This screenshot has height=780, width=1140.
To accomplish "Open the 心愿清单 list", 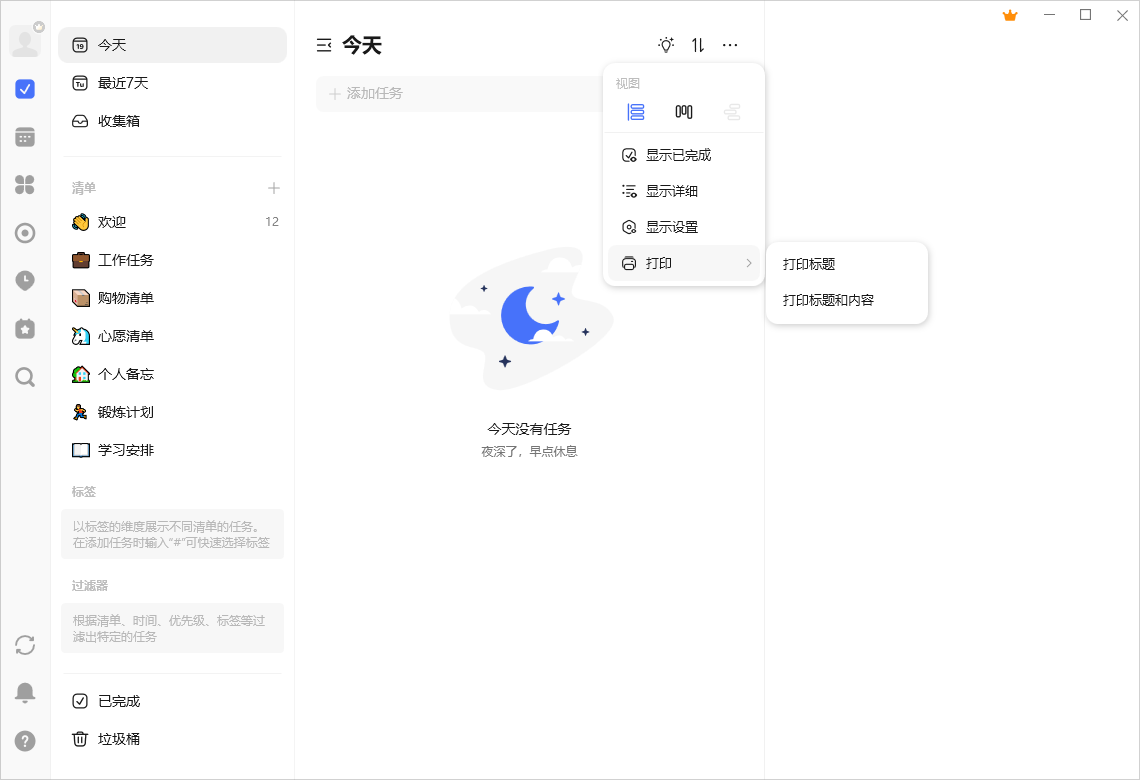I will 172,336.
